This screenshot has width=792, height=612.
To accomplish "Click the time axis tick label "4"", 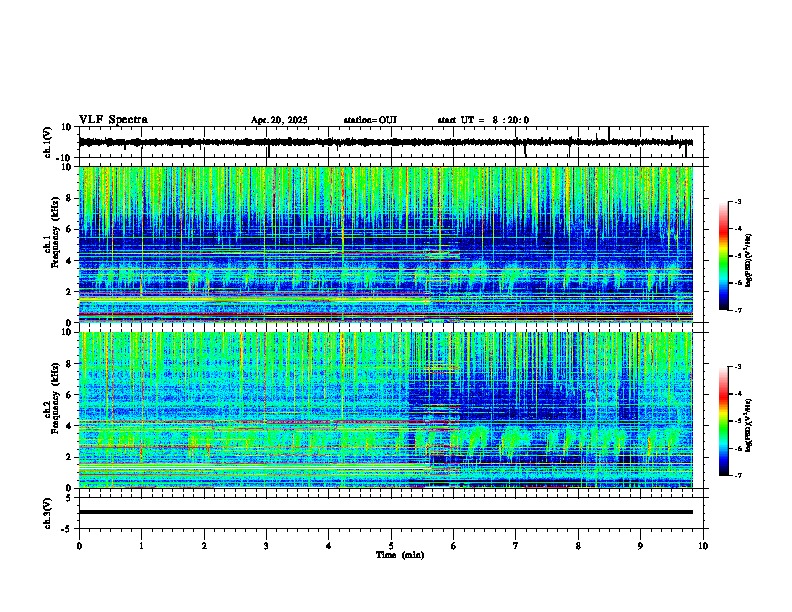I will tap(329, 546).
